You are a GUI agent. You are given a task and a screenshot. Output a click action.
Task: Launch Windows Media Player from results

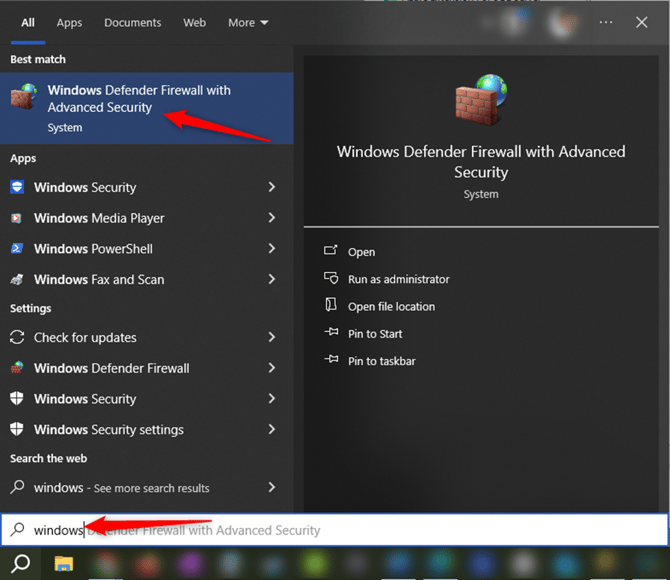[x=99, y=218]
